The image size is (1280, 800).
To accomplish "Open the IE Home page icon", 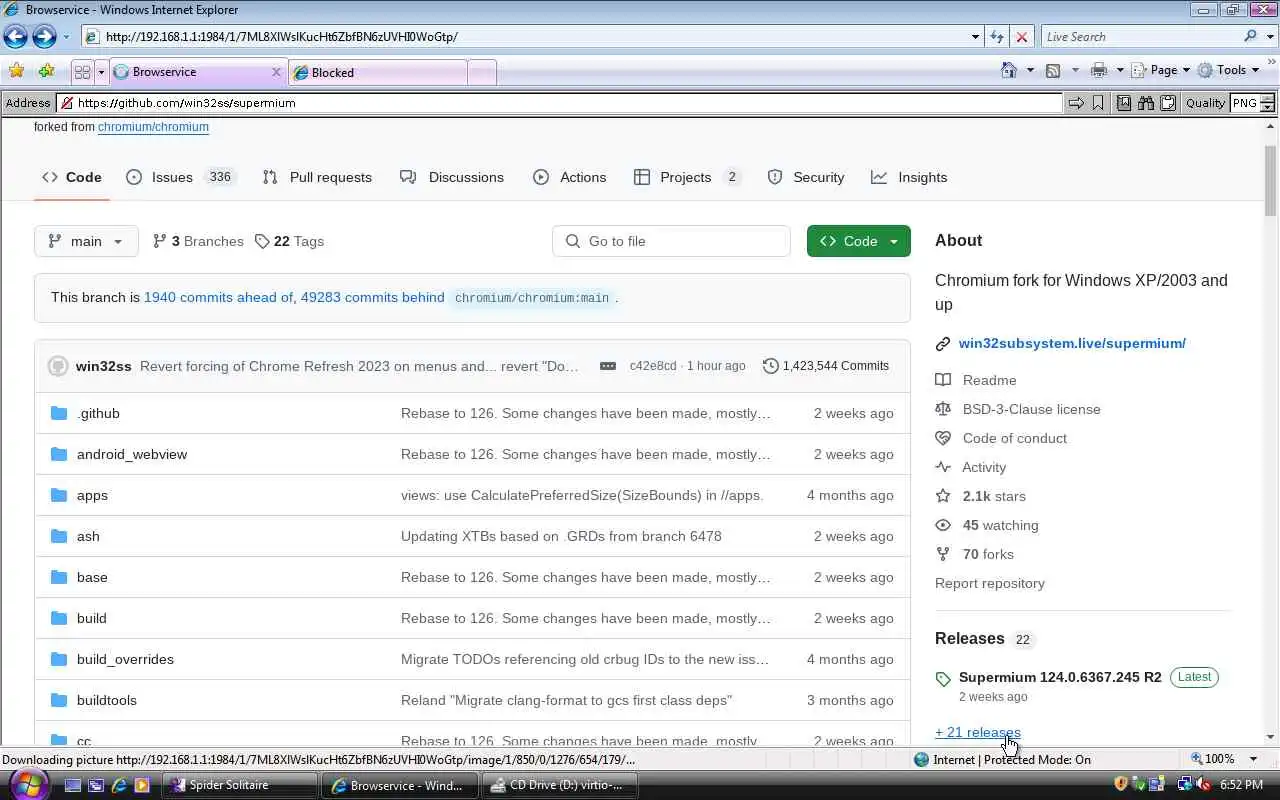I will click(x=1009, y=70).
